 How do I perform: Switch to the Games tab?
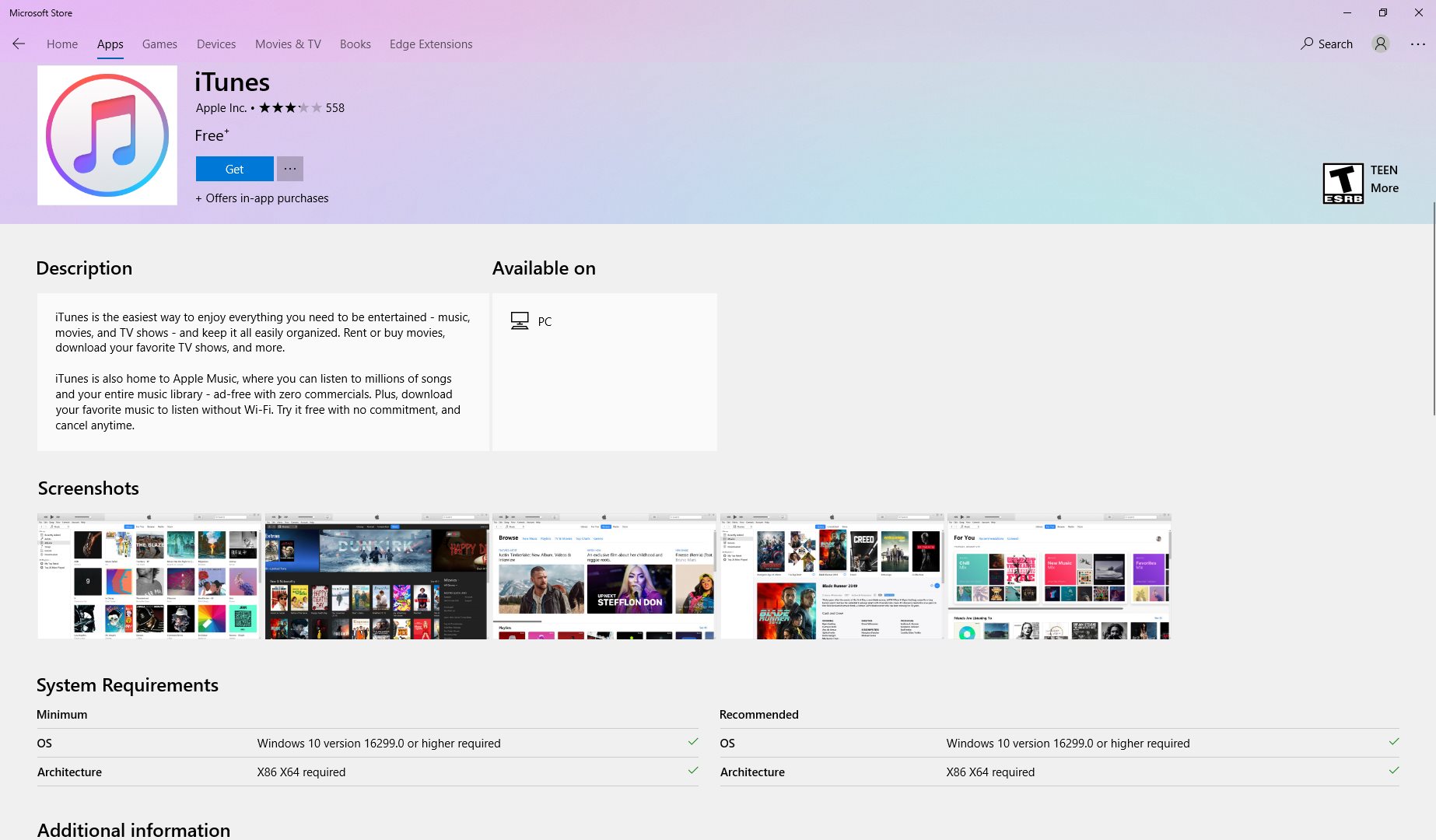pyautogui.click(x=159, y=44)
